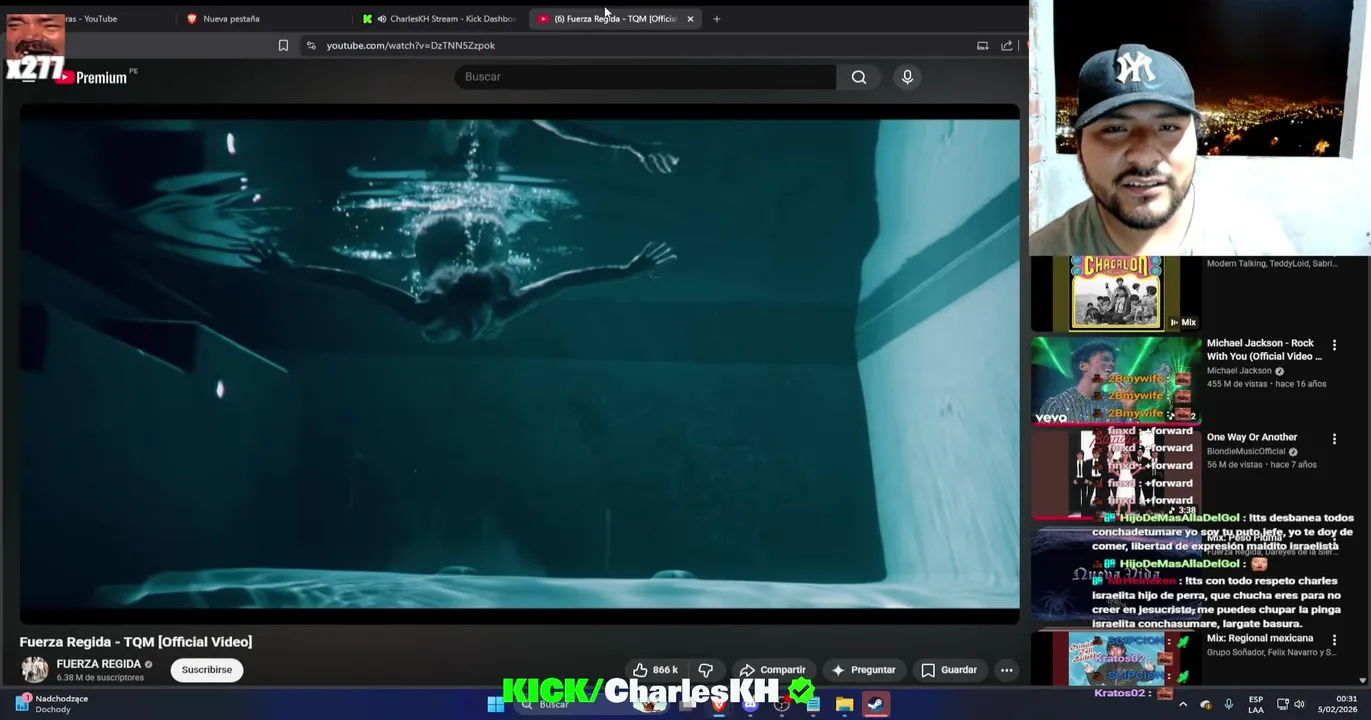Viewport: 1371px width, 720px height.
Task: Open File Explorer from the taskbar
Action: [x=844, y=704]
